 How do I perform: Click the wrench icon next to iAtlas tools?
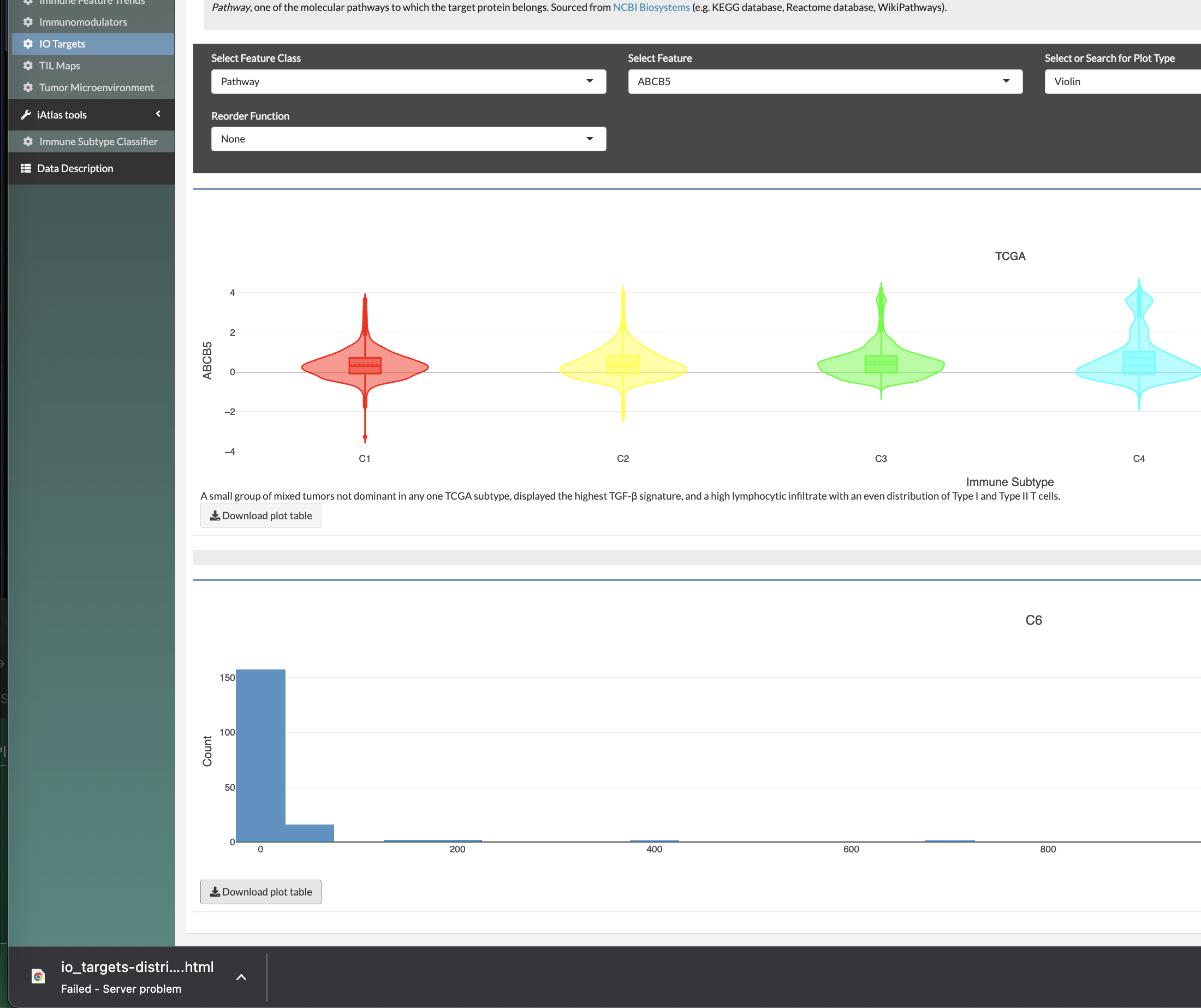point(25,115)
